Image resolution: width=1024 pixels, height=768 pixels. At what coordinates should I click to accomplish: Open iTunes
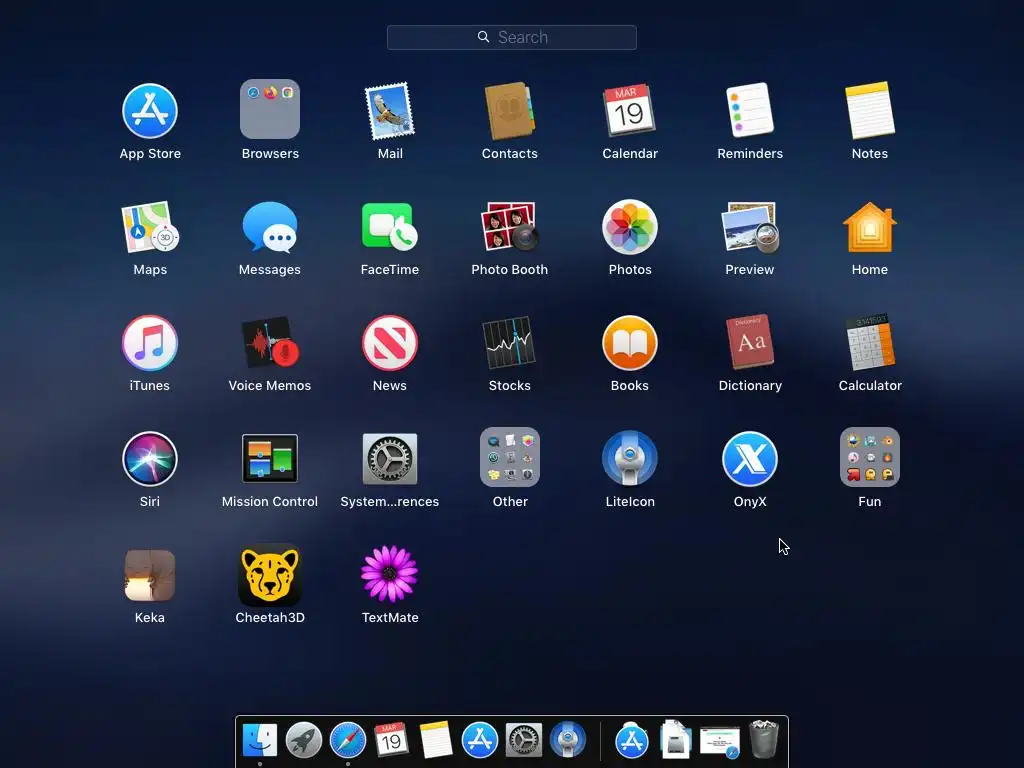(x=150, y=343)
